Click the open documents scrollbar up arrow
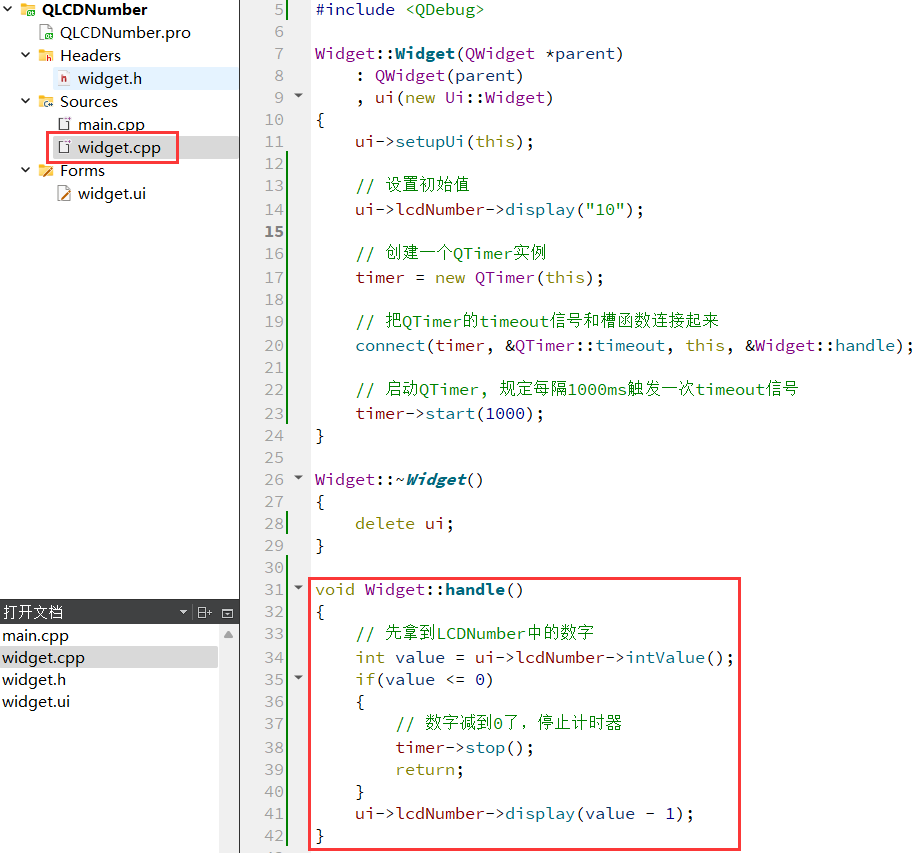923x853 pixels. [228, 635]
